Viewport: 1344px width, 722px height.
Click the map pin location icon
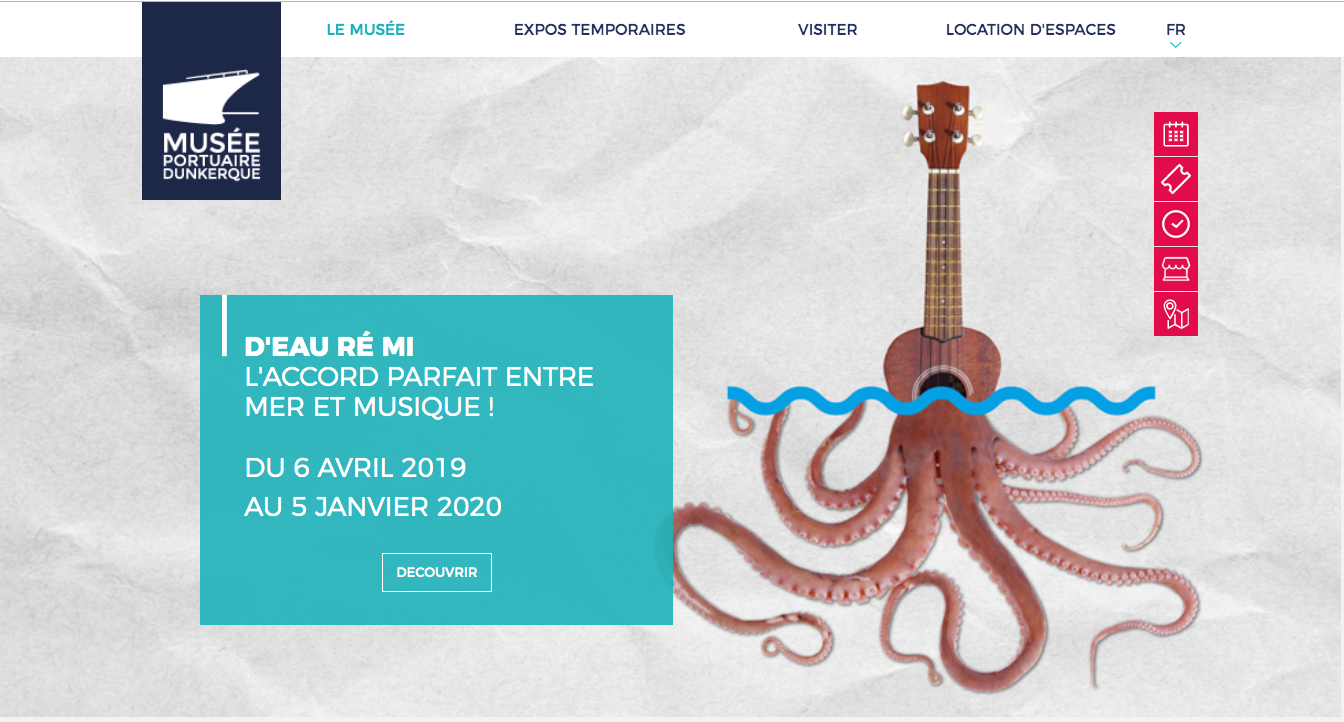click(x=1176, y=314)
